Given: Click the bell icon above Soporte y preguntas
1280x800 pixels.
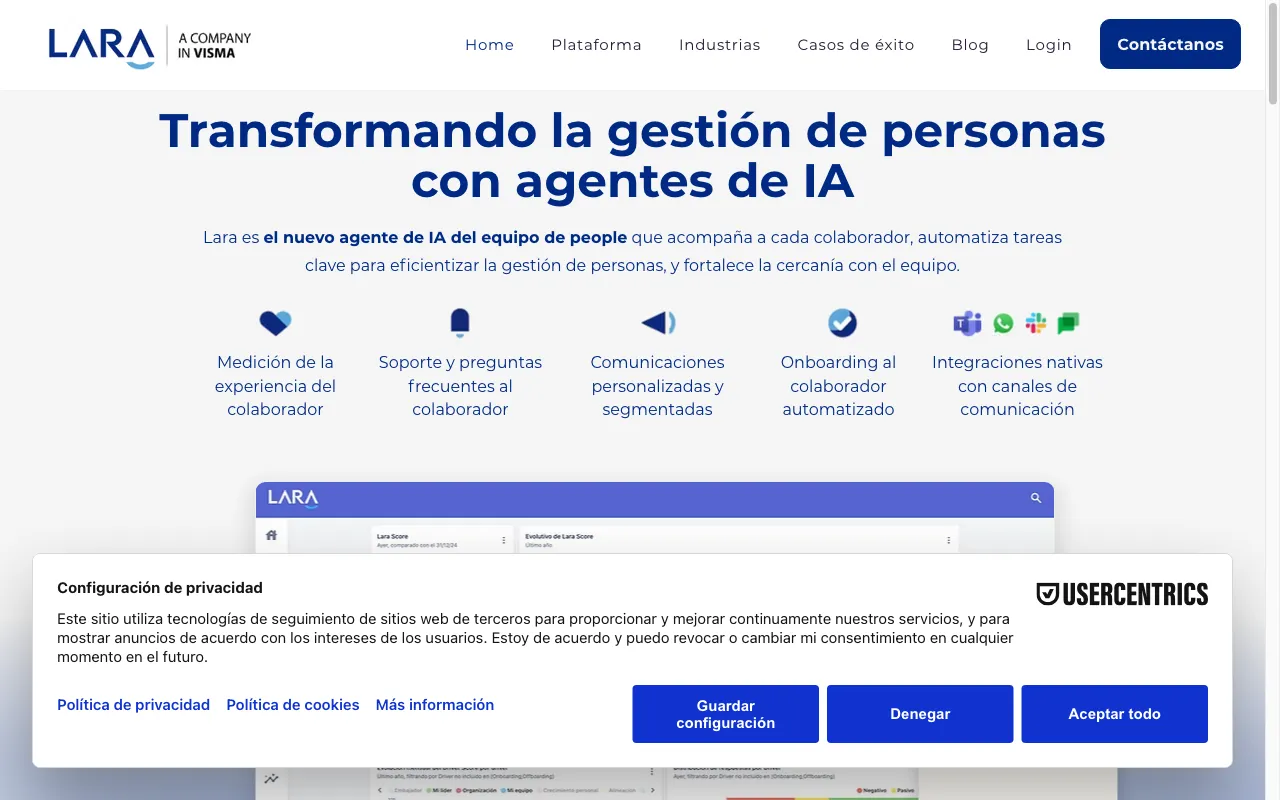Looking at the screenshot, I should pos(460,323).
